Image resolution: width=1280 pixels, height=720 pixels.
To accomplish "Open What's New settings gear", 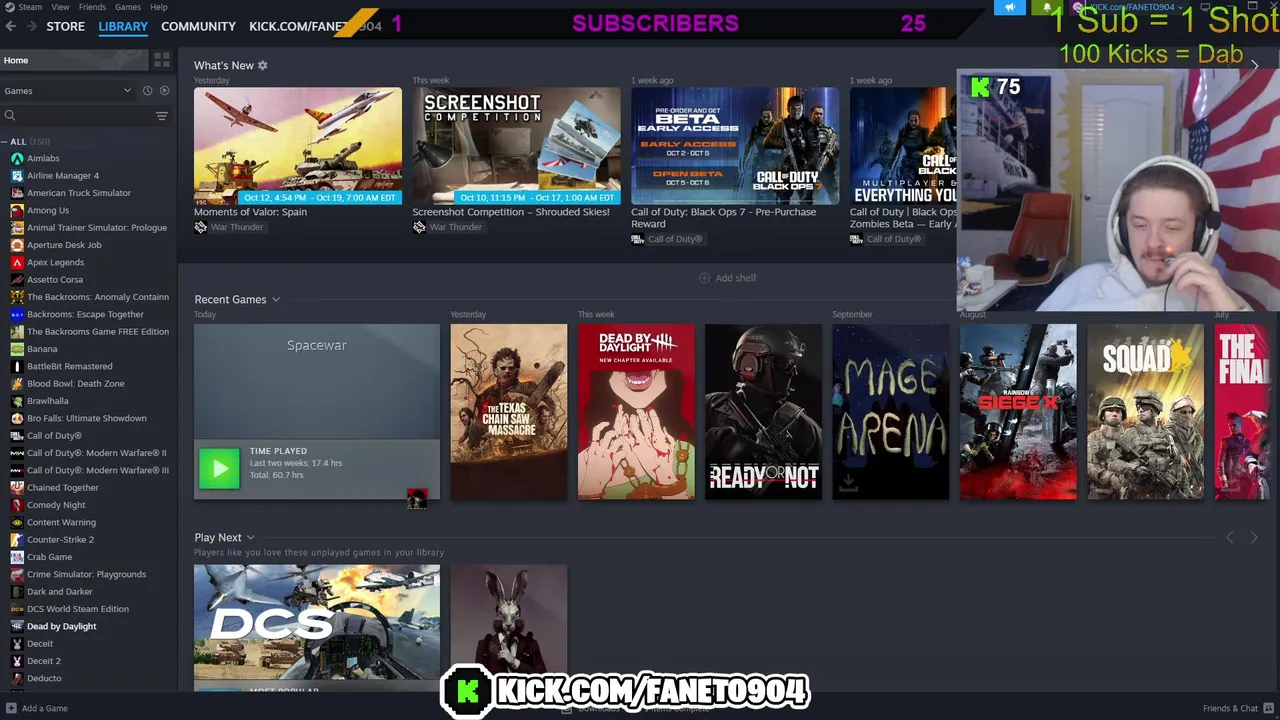I will [x=263, y=66].
